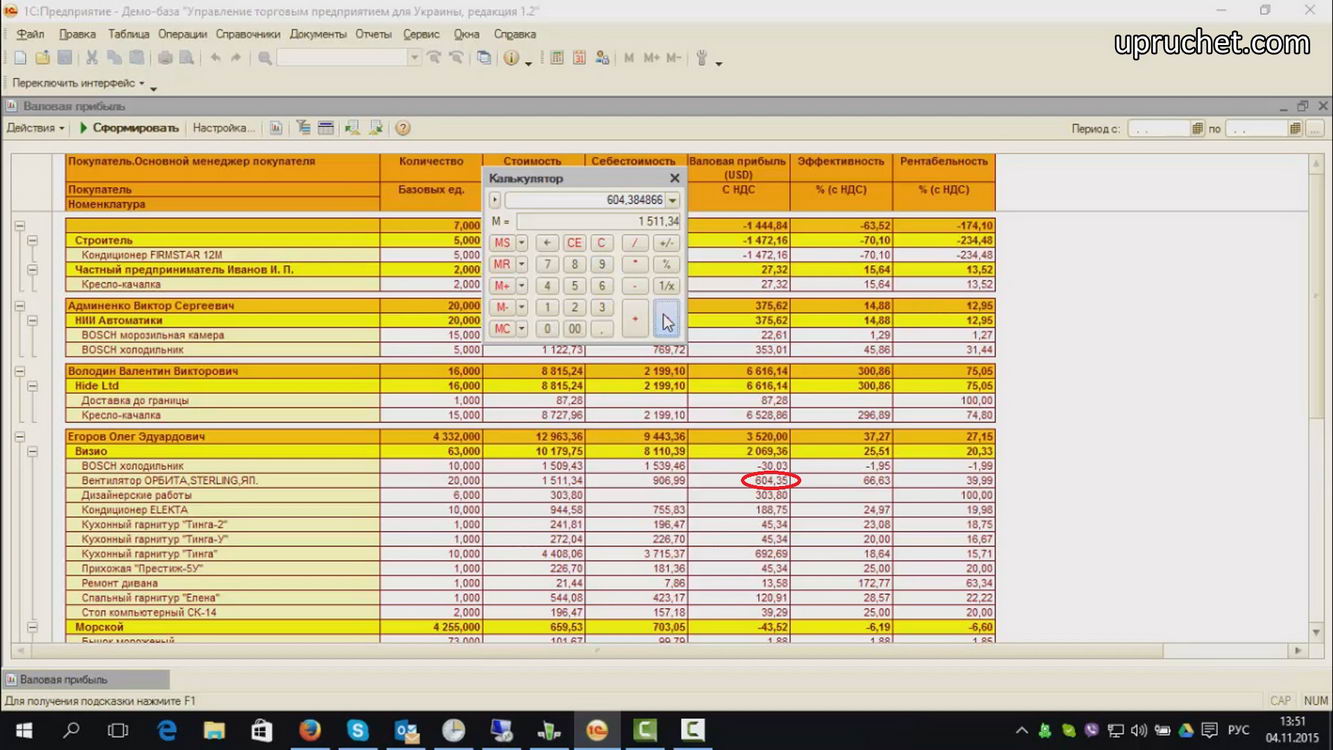Click the M- memory toolbar icon
Image resolution: width=1333 pixels, height=750 pixels.
pos(674,59)
